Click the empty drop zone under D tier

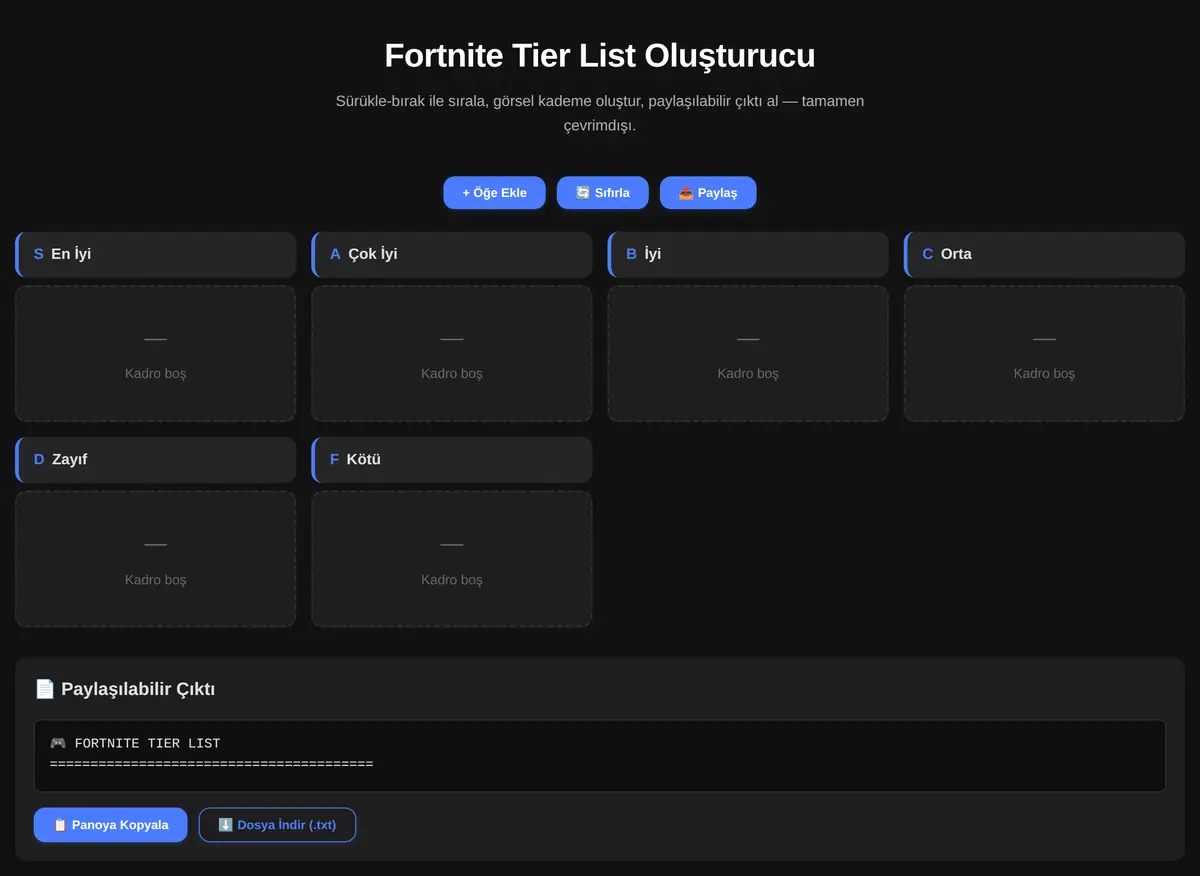click(155, 559)
